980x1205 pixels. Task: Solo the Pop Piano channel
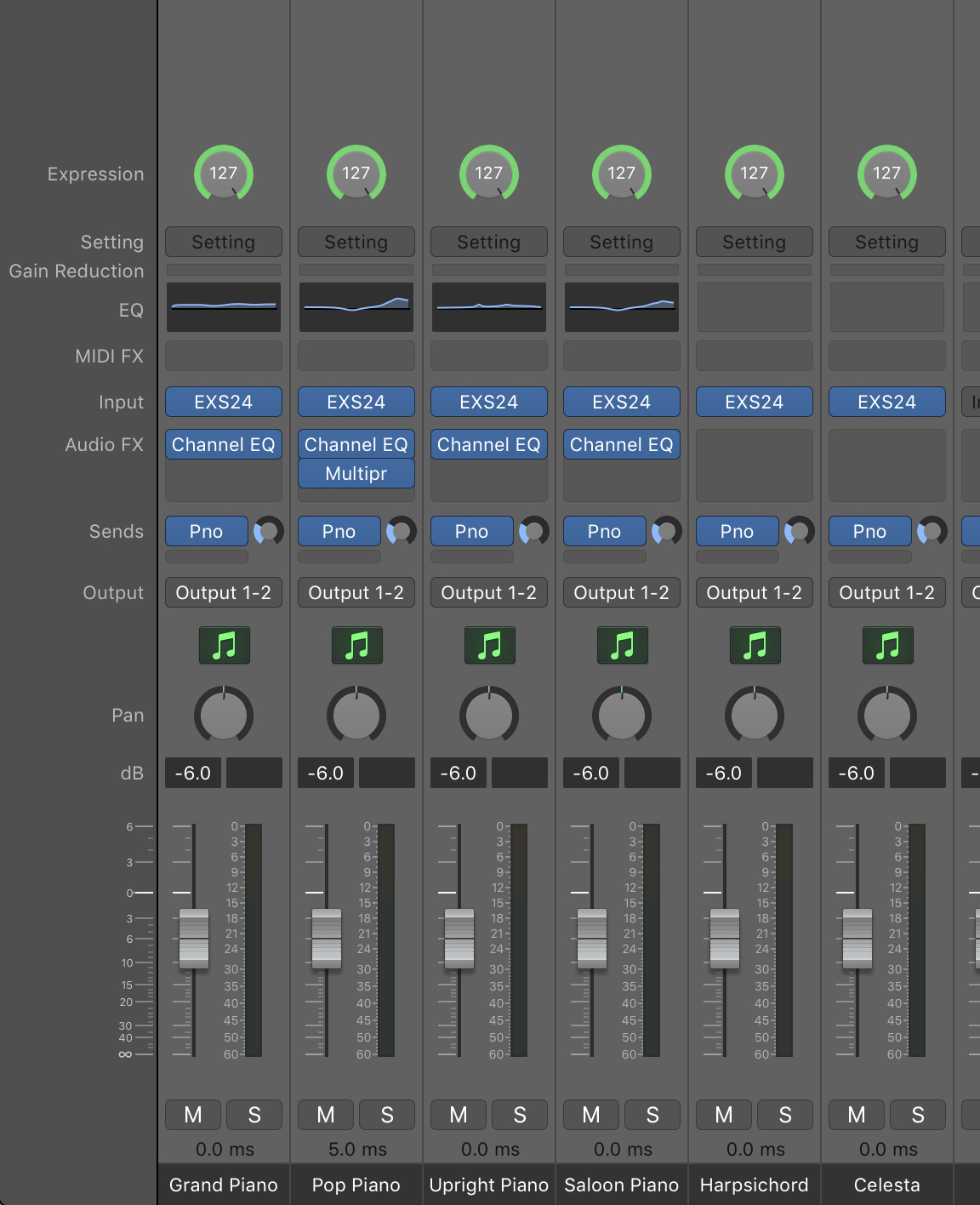(387, 1115)
